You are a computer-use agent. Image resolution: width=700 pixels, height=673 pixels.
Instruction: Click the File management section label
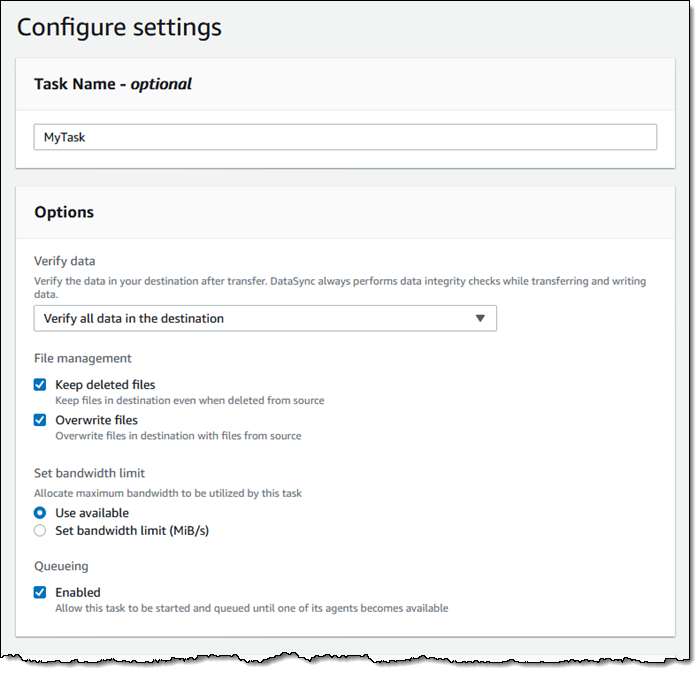coord(83,358)
